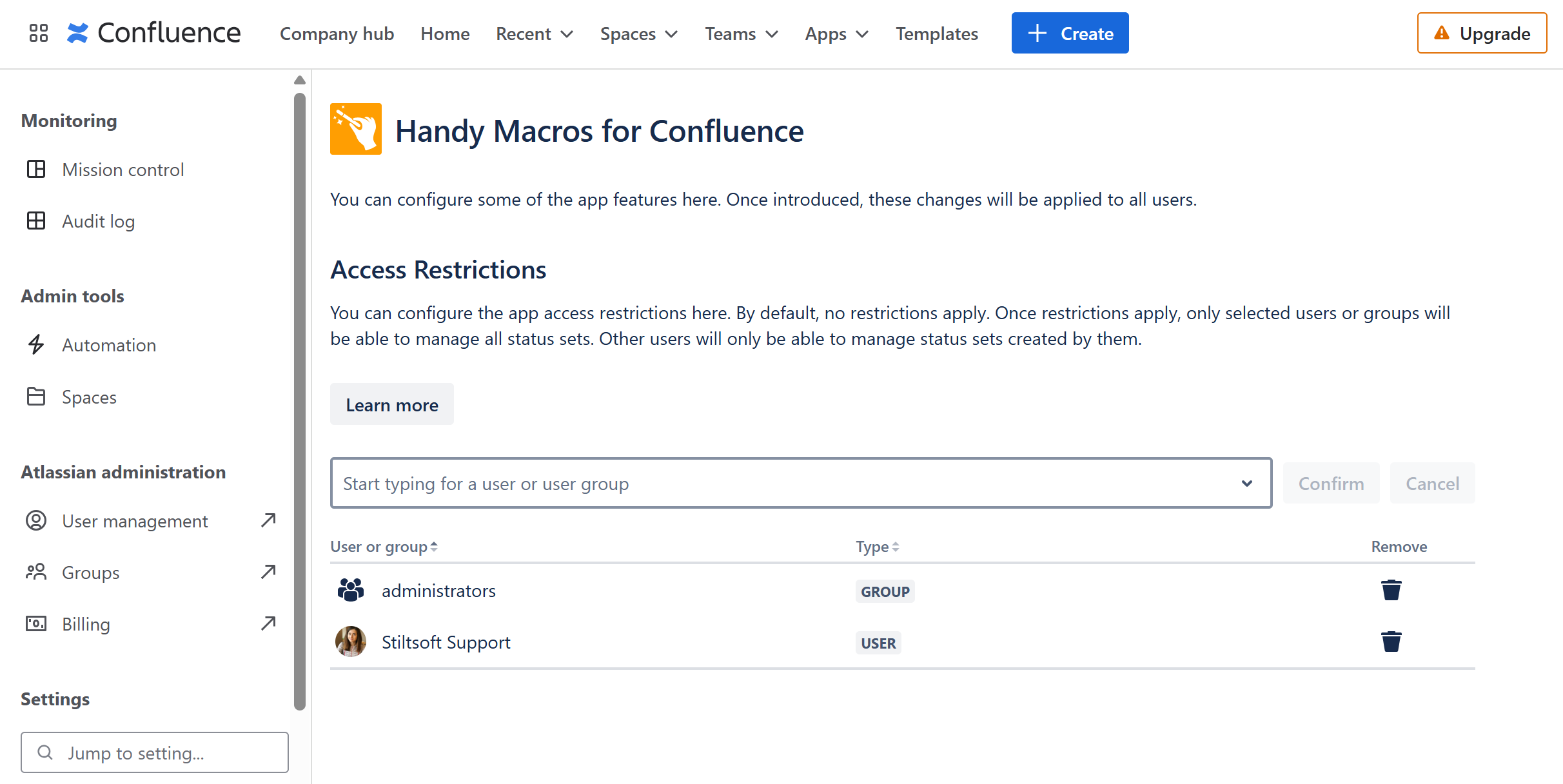Expand the Recent dropdown menu
The height and width of the screenshot is (784, 1563).
point(534,34)
